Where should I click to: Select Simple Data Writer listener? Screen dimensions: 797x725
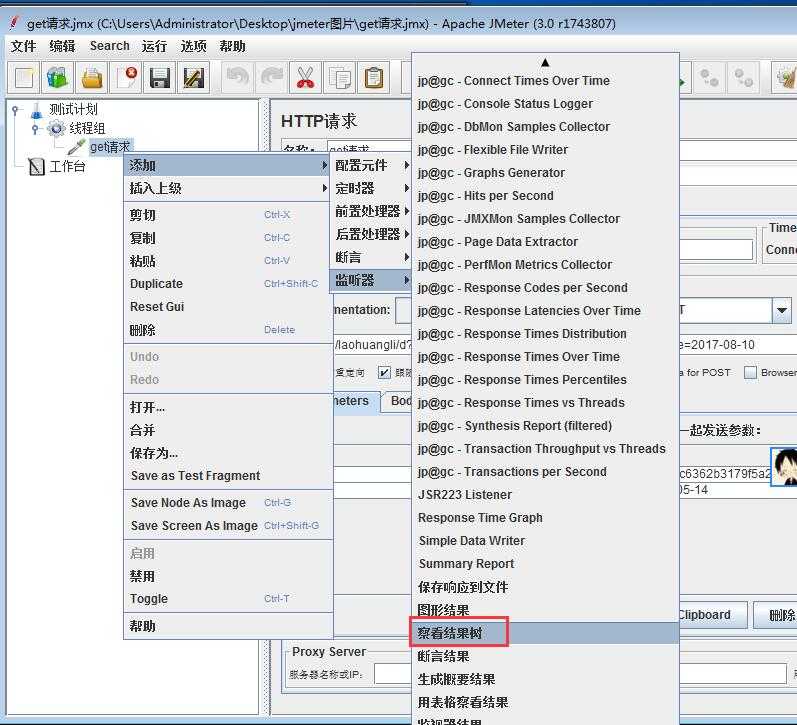click(x=545, y=541)
